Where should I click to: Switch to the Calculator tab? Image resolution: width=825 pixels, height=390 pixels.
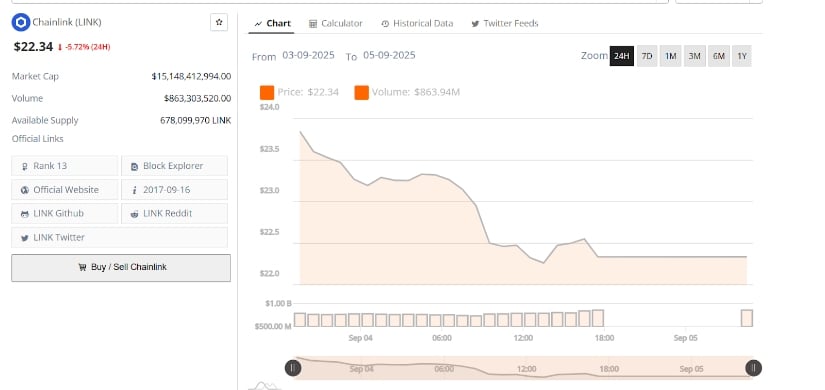click(x=336, y=23)
